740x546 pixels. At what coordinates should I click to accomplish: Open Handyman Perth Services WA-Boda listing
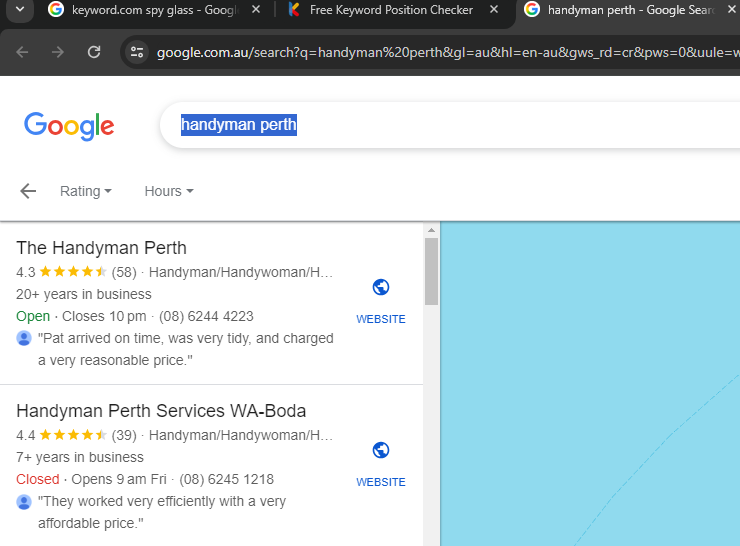click(161, 411)
